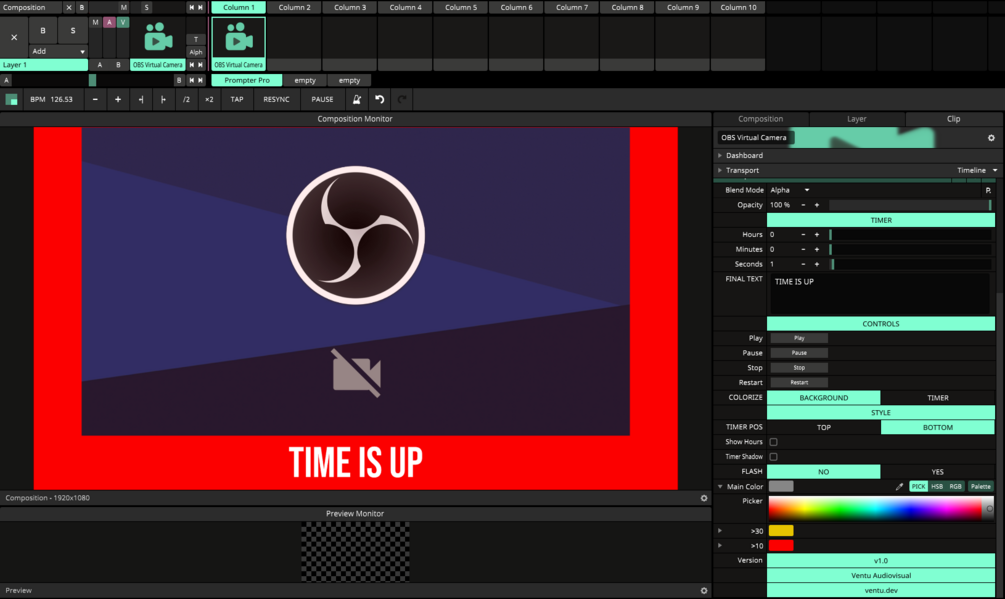Click the metronome icon in transport bar

coord(357,99)
